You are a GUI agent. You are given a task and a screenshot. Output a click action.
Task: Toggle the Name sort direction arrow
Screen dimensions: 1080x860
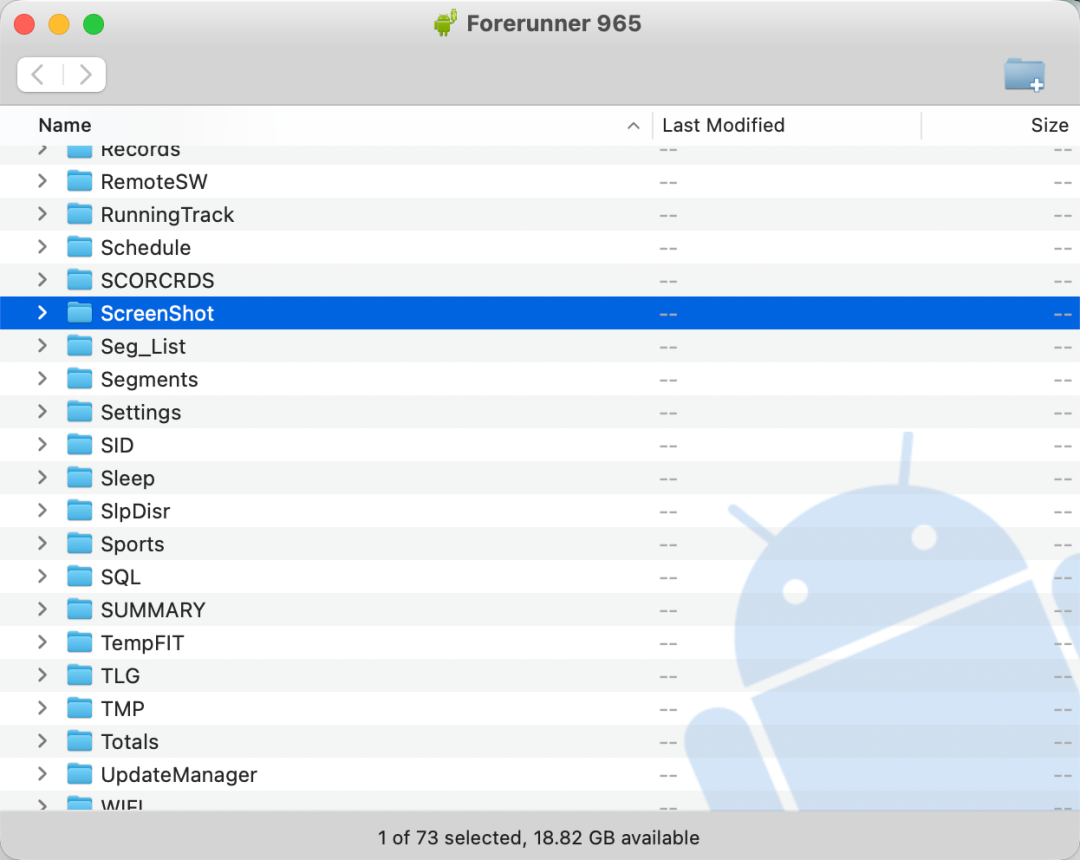pyautogui.click(x=633, y=126)
